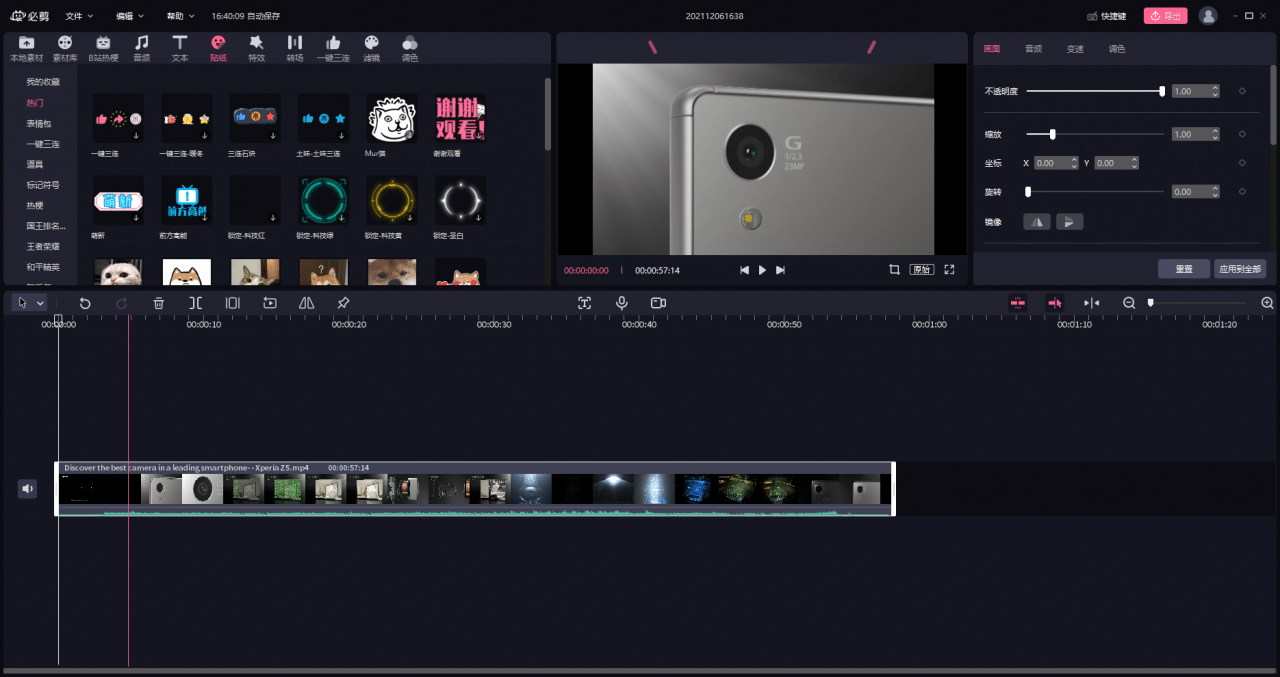Click the 不透明度 opacity slider handle

[x=1161, y=91]
